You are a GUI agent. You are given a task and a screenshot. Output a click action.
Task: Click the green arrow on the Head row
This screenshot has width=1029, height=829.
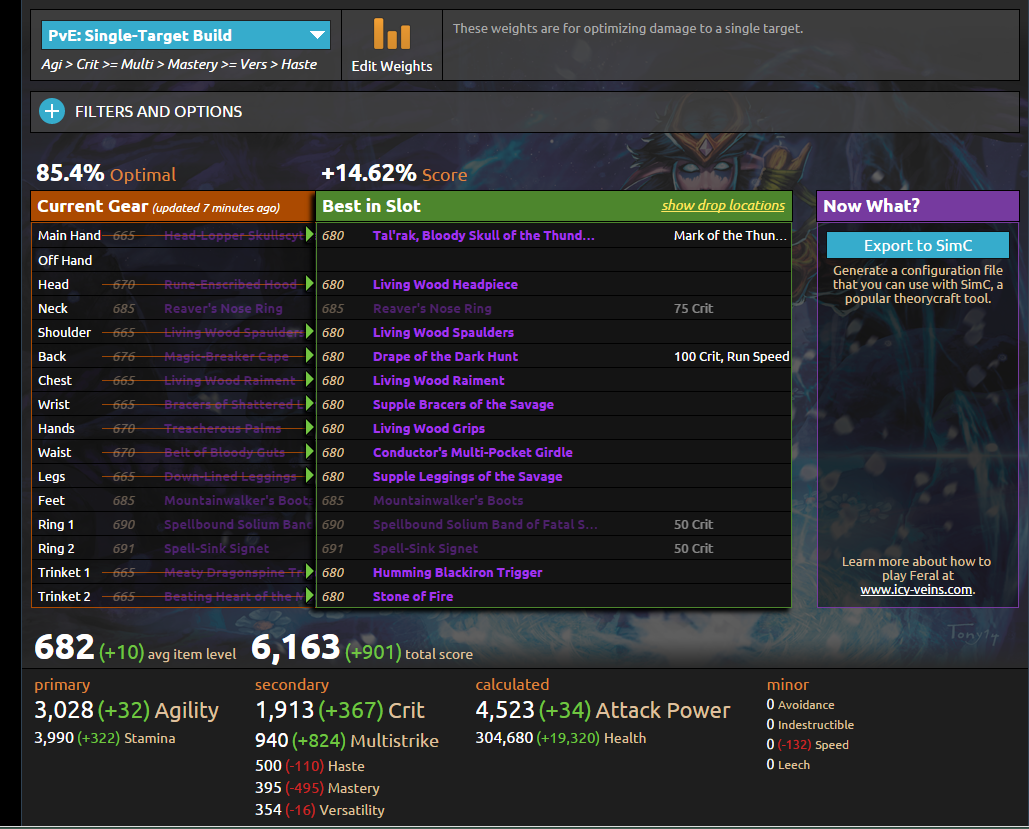(x=310, y=284)
